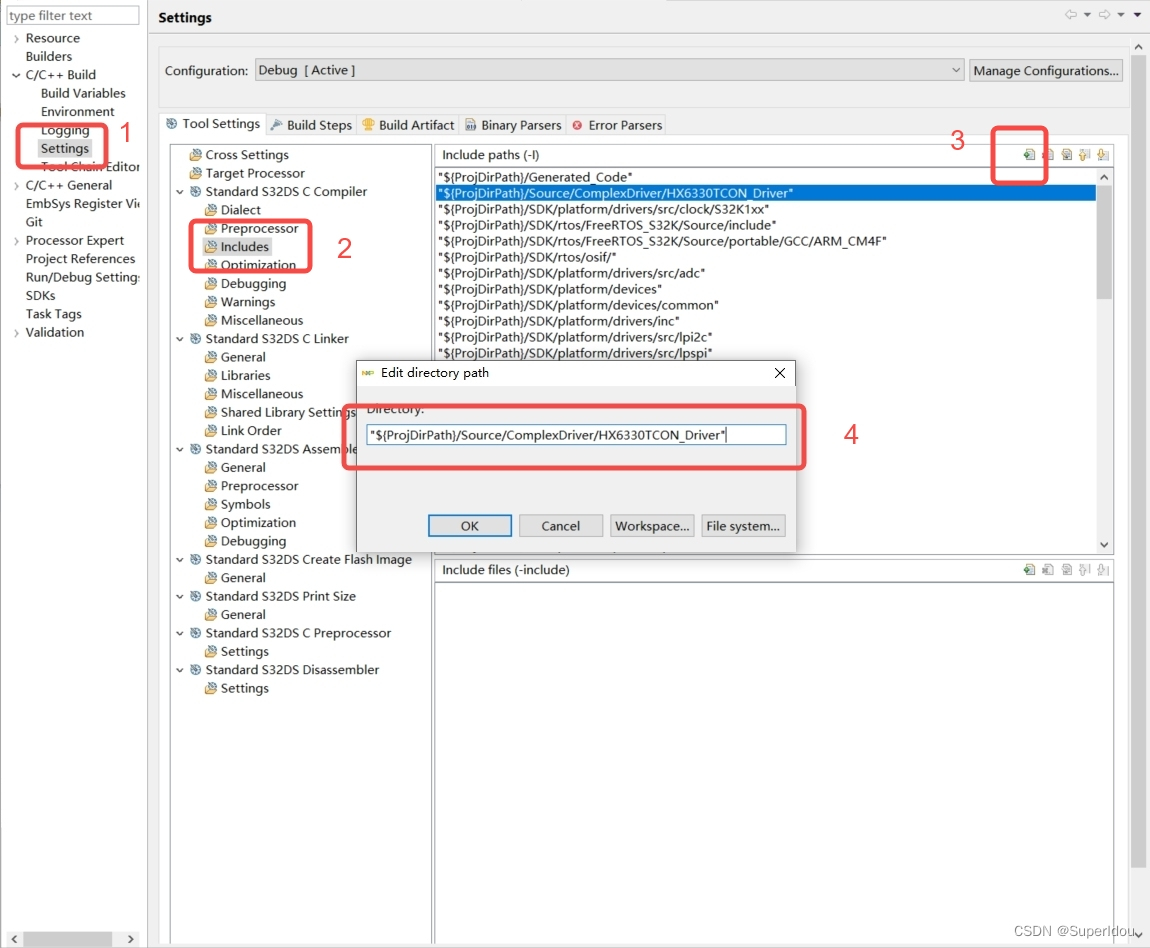
Task: Collapse the Standard S32DS C Compiler node
Action: (x=180, y=191)
